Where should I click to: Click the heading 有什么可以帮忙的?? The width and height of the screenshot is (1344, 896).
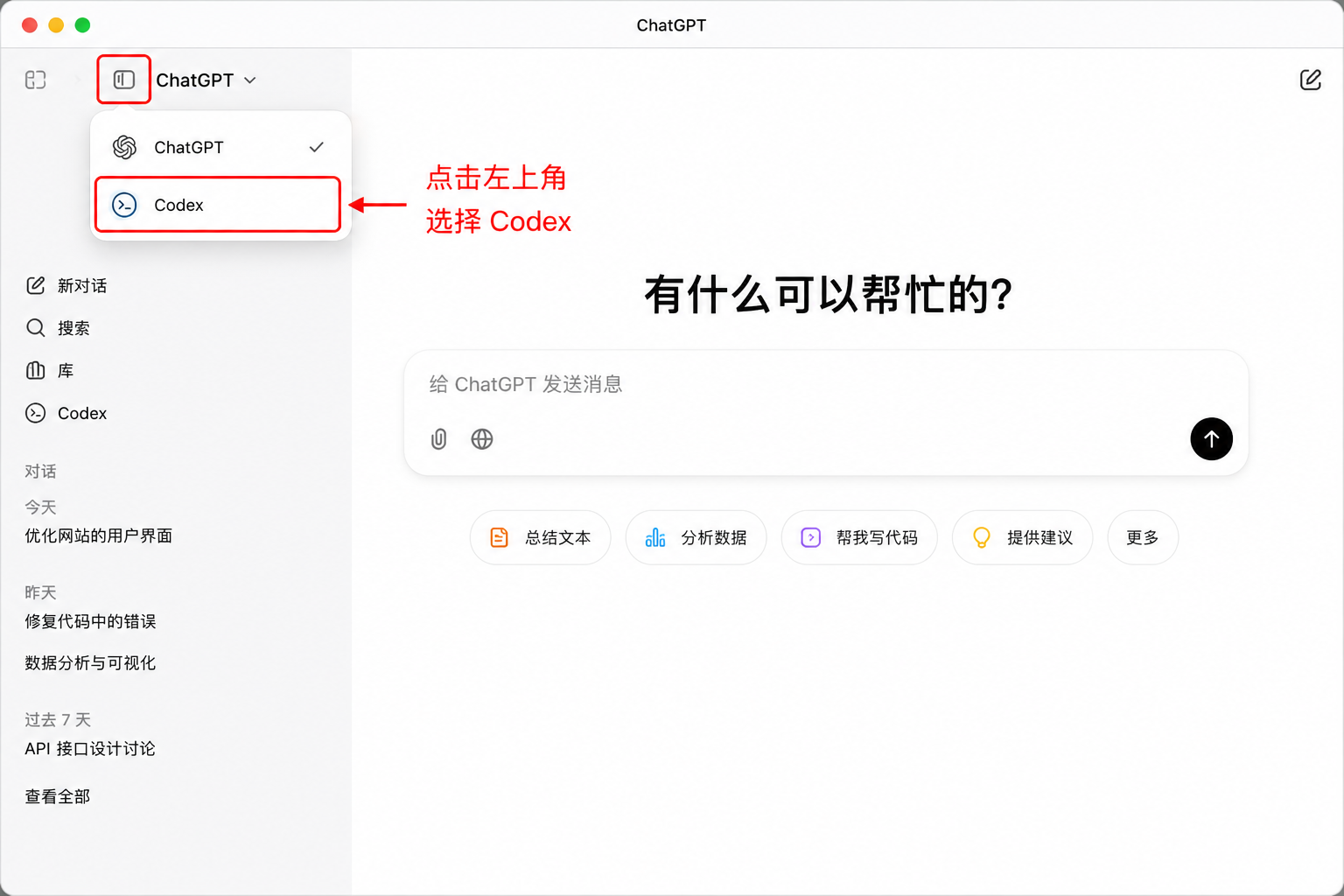(828, 294)
